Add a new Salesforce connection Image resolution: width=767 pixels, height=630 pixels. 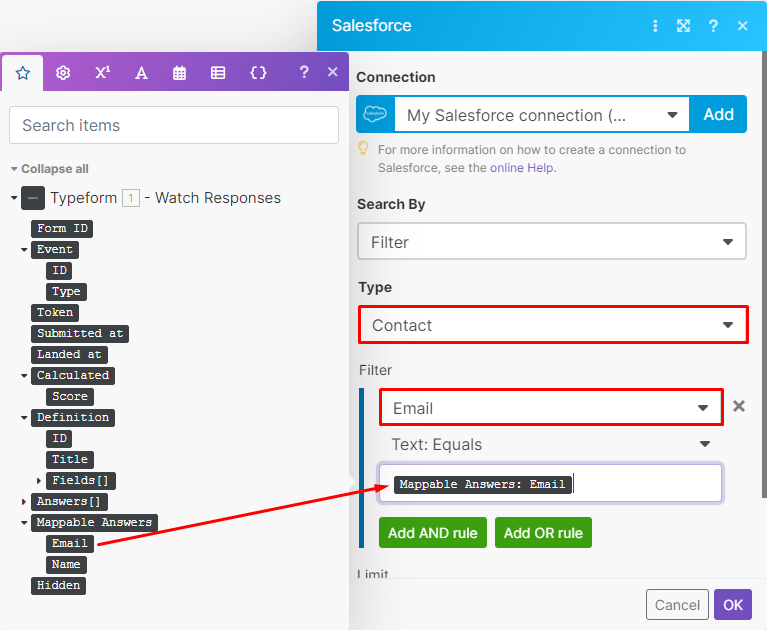pyautogui.click(x=718, y=114)
